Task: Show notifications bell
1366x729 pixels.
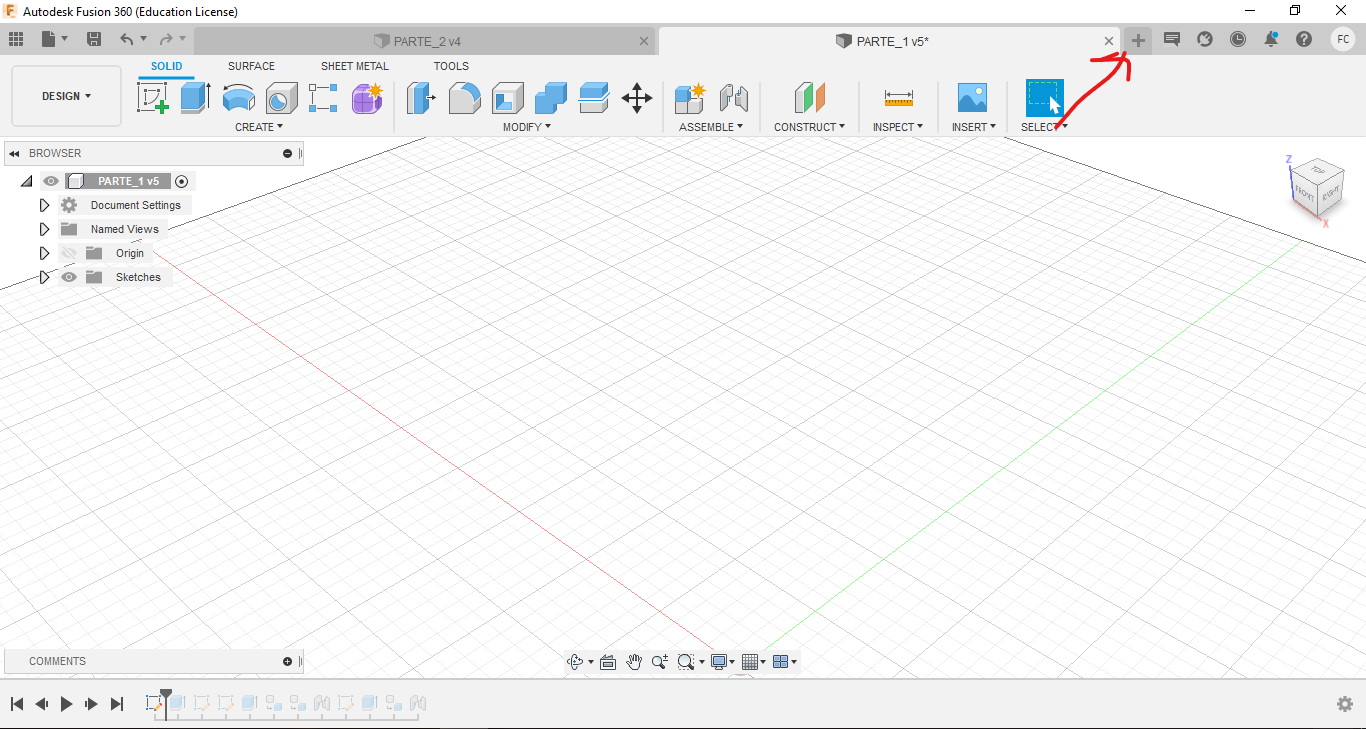Action: (1271, 39)
